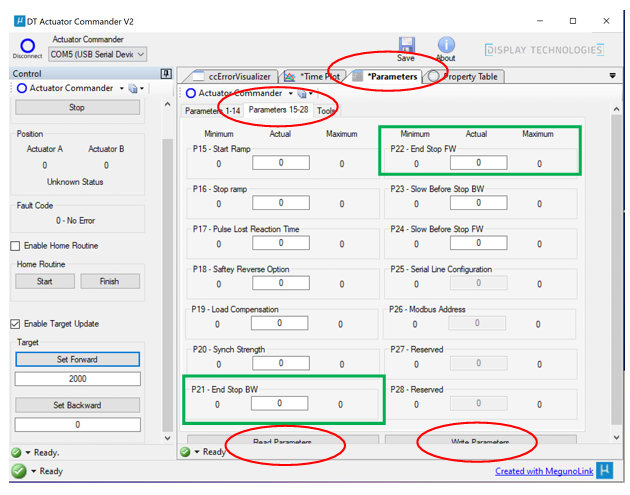Expand Actuator Commander dropdown in Control panel
630x495 pixels.
(123, 88)
